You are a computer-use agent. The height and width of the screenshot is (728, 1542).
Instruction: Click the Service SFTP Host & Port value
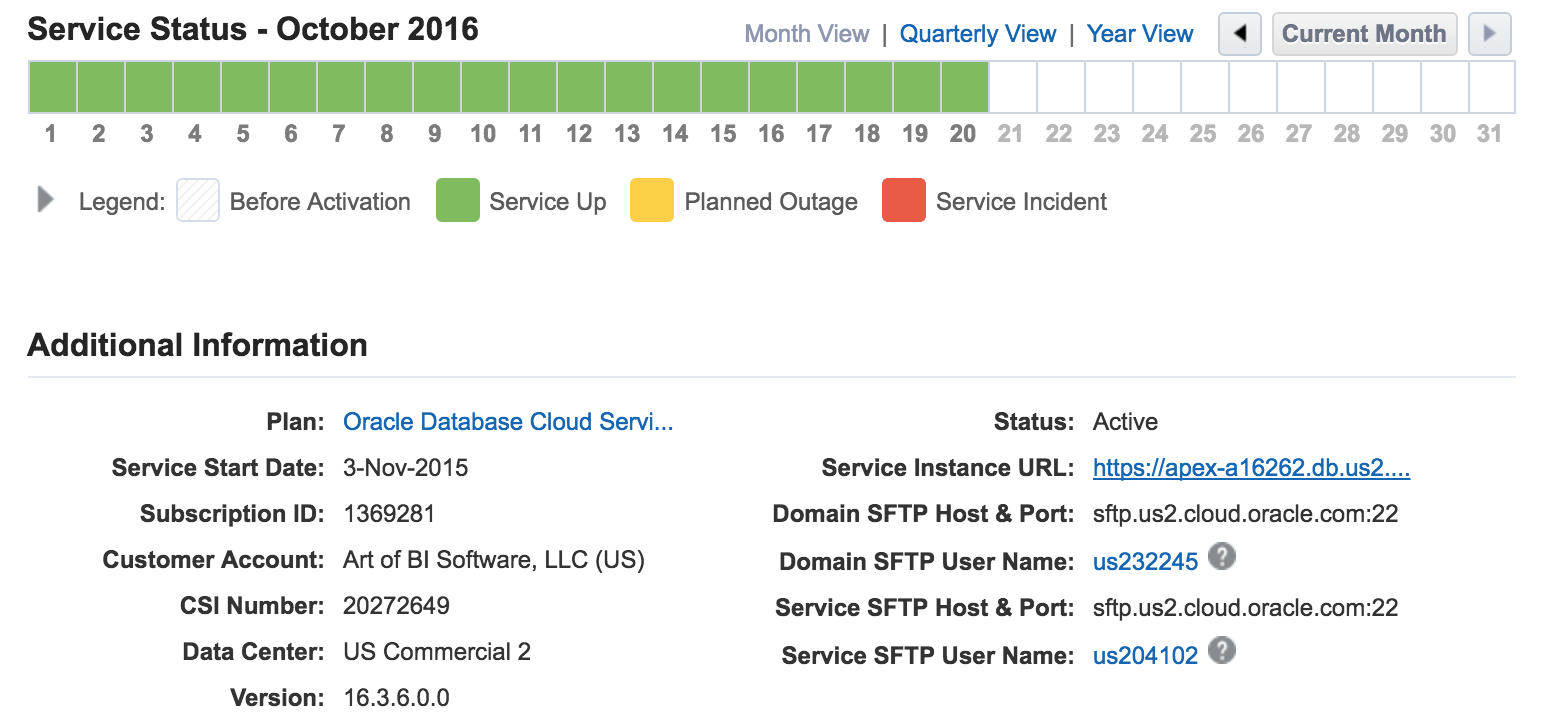tap(1245, 608)
